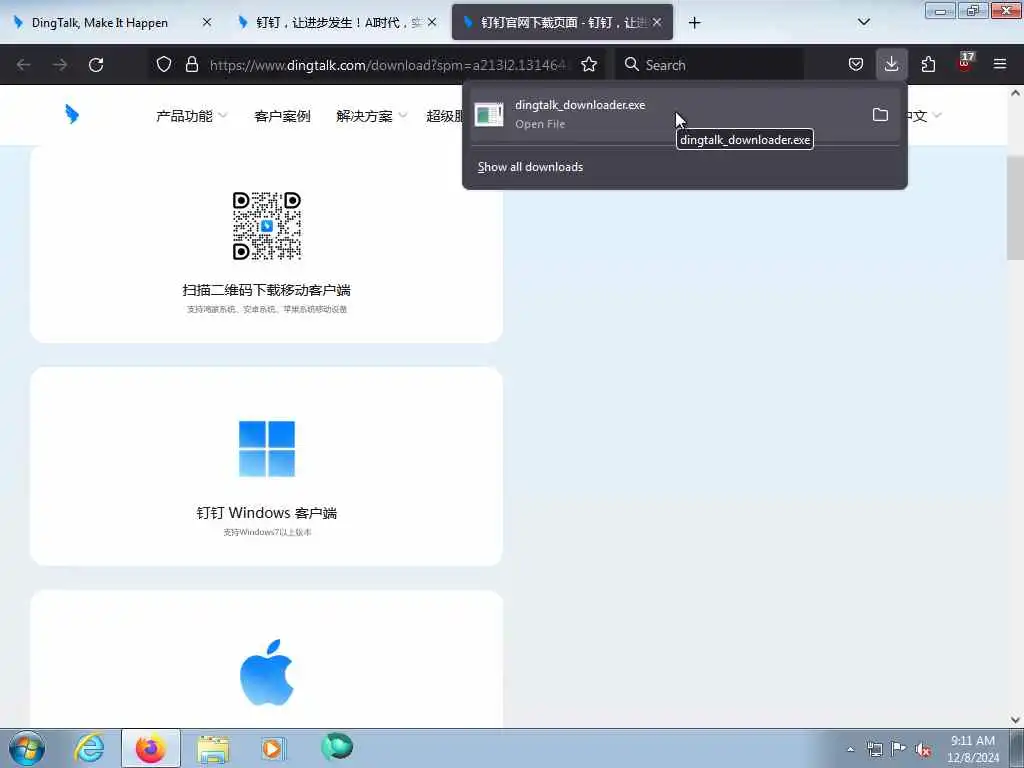The width and height of the screenshot is (1024, 768).
Task: Show hidden system tray icons
Action: pyautogui.click(x=850, y=750)
